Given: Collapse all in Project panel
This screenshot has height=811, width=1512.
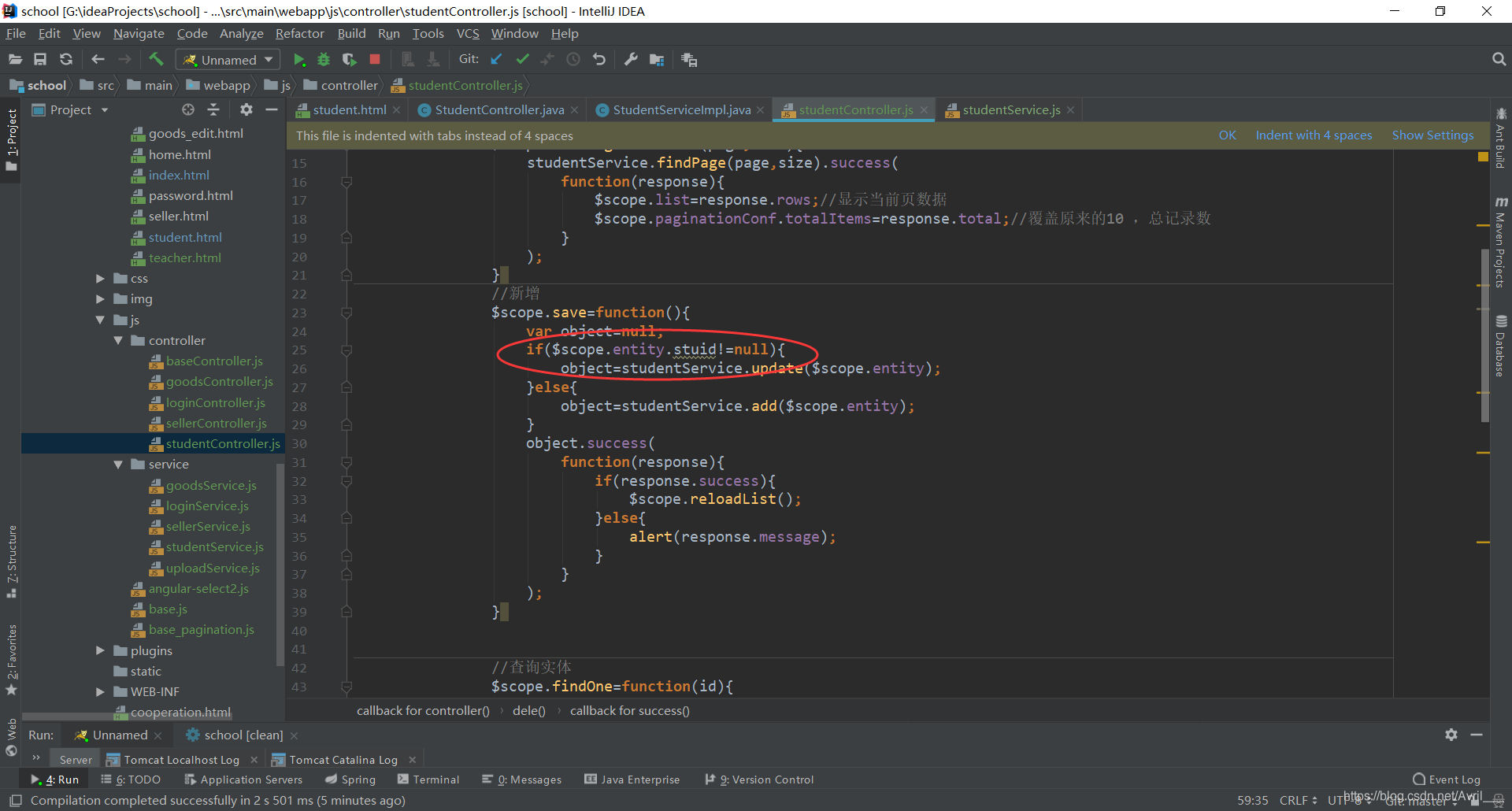Looking at the screenshot, I should (213, 109).
